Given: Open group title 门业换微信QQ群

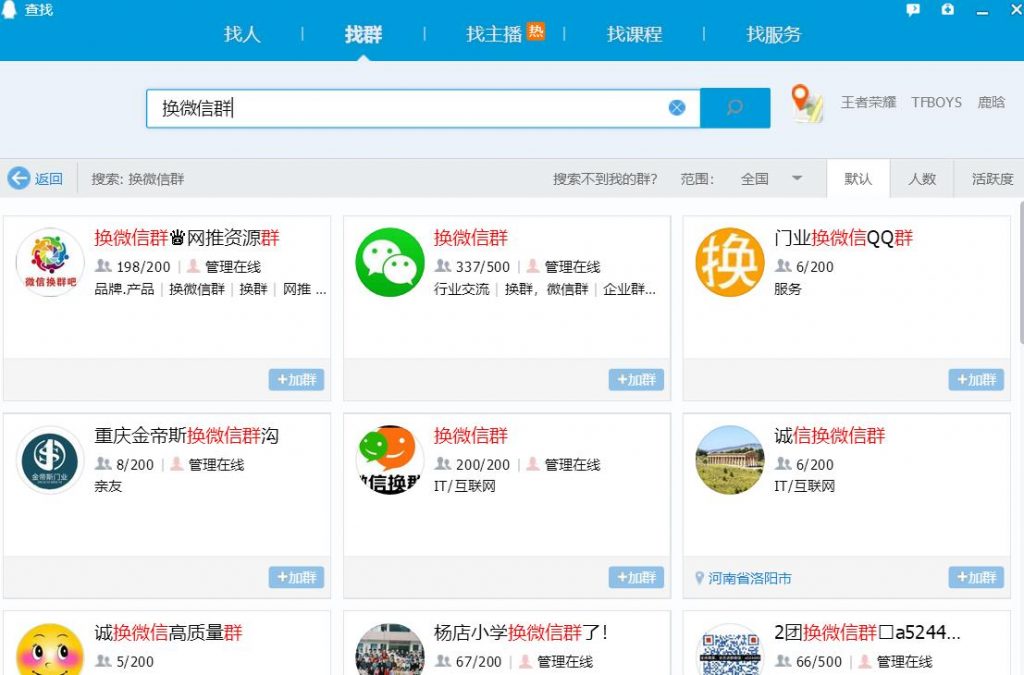Looking at the screenshot, I should tap(843, 238).
